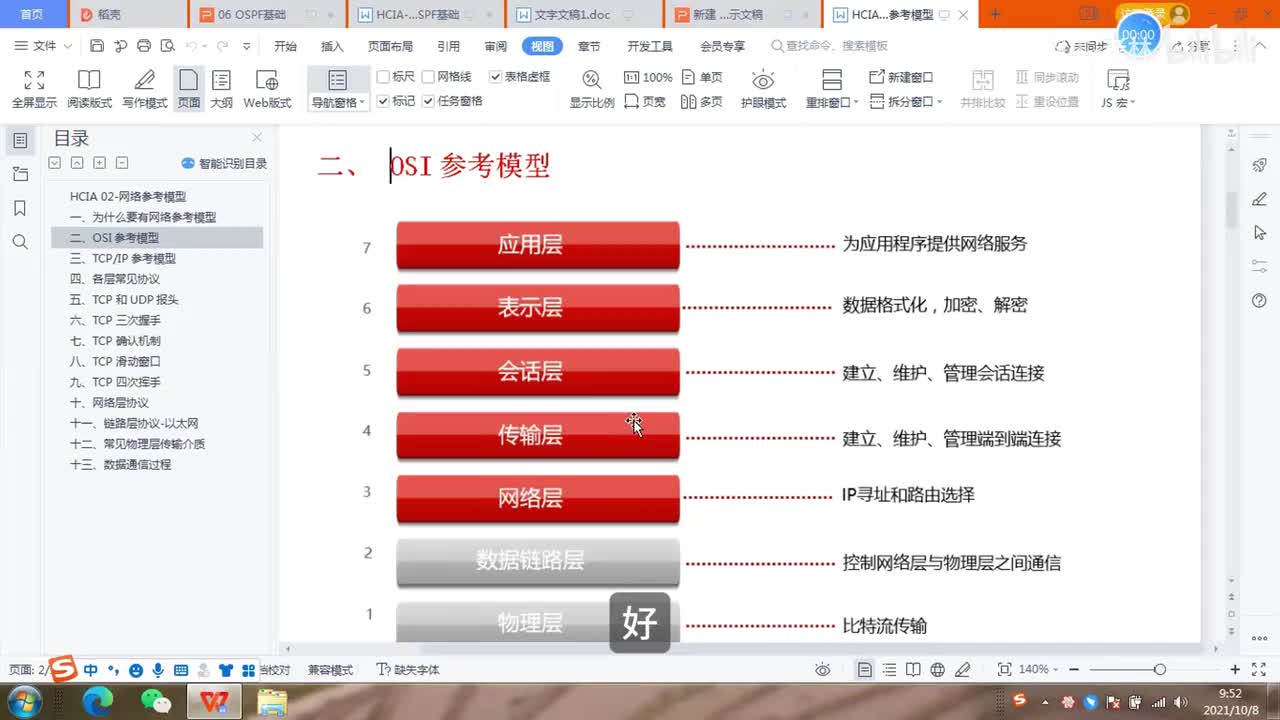
Task: Open file explorer from taskbar
Action: point(272,702)
